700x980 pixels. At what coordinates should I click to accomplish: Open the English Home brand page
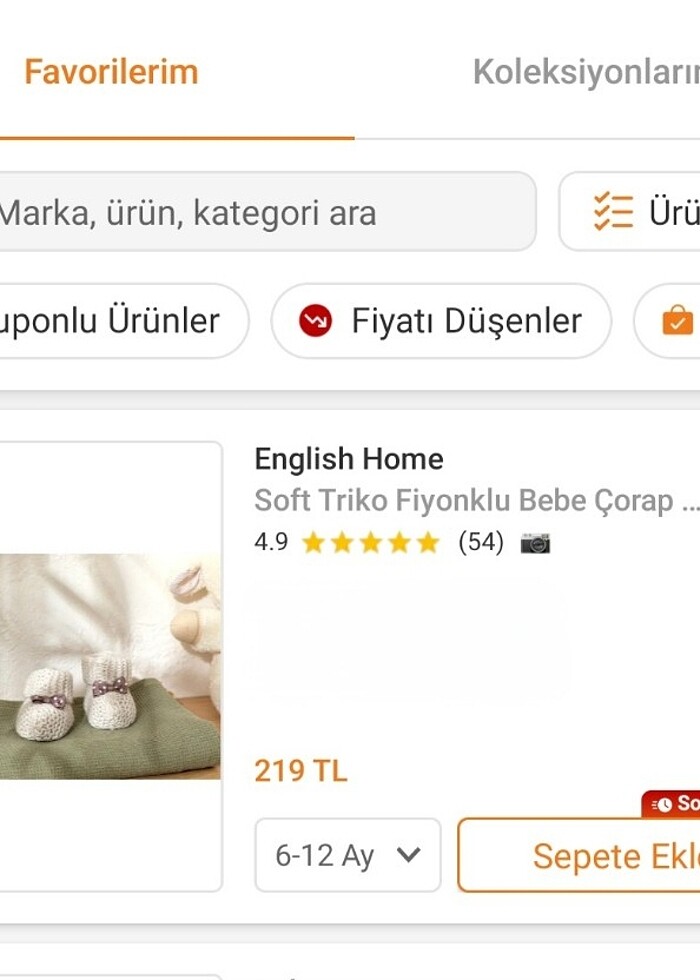tap(348, 459)
